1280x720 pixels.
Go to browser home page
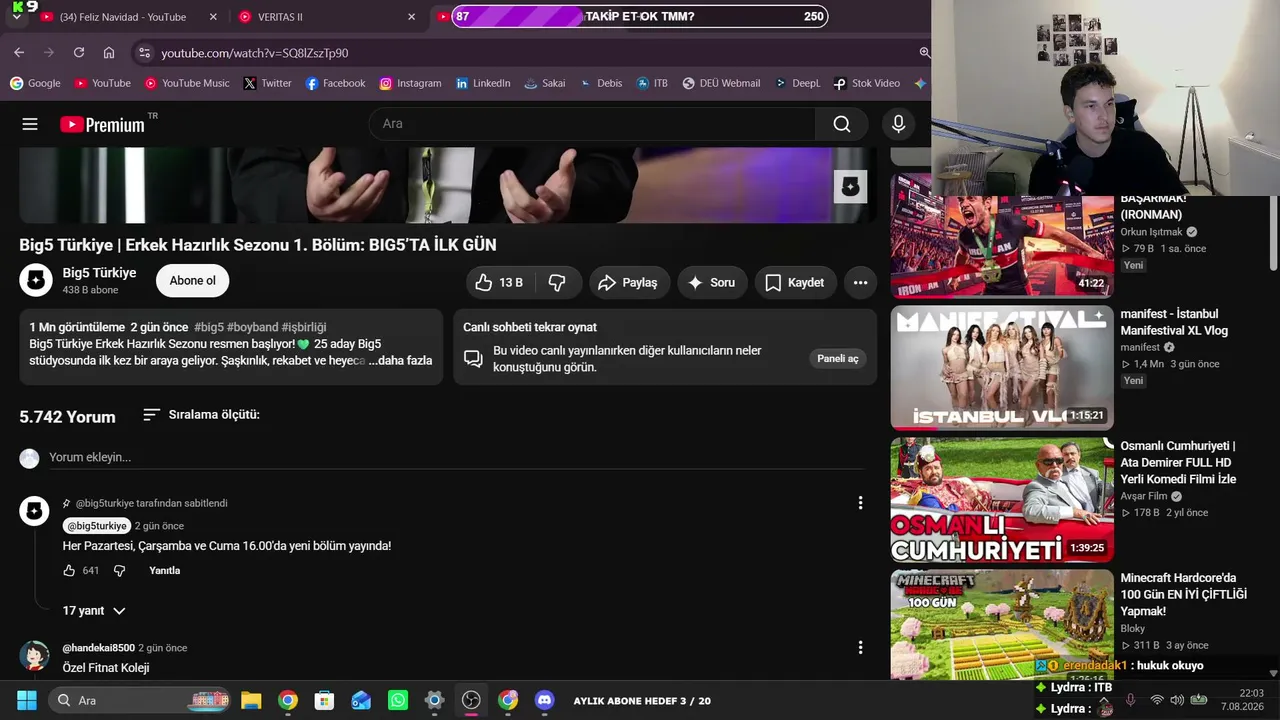(x=109, y=52)
